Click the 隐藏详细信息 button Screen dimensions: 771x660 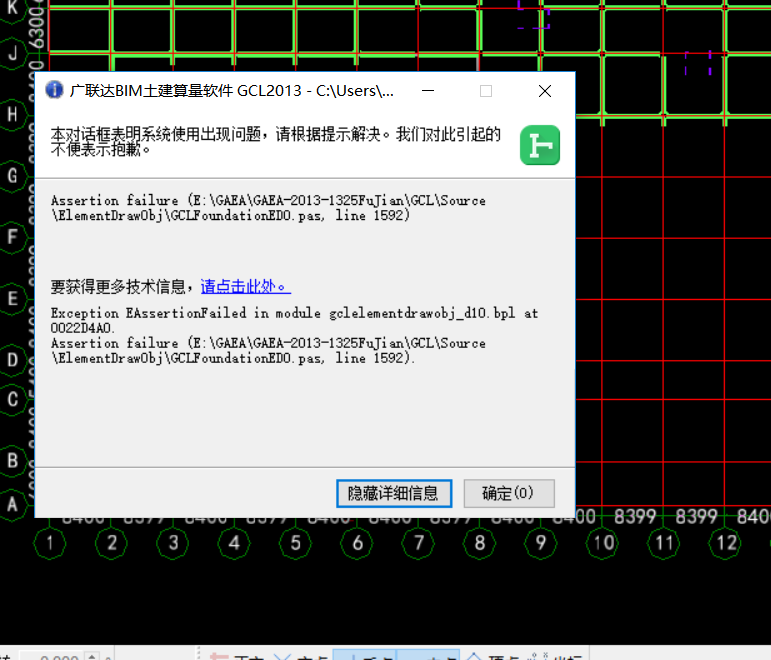tap(394, 493)
